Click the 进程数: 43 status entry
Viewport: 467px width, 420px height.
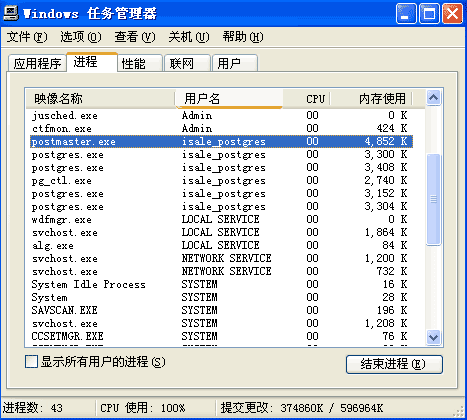tap(32, 408)
